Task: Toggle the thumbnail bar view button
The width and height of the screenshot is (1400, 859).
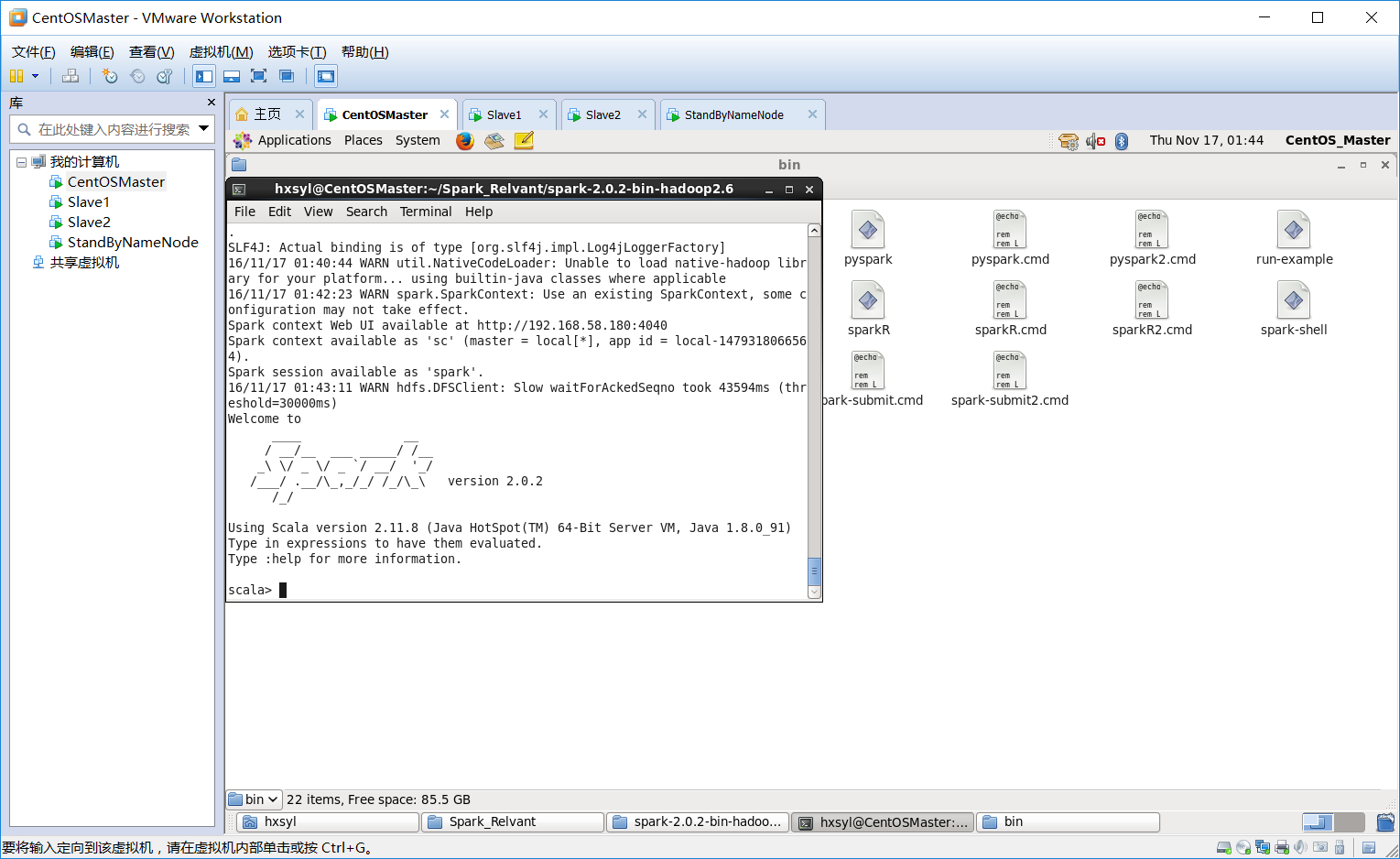Action: point(232,76)
